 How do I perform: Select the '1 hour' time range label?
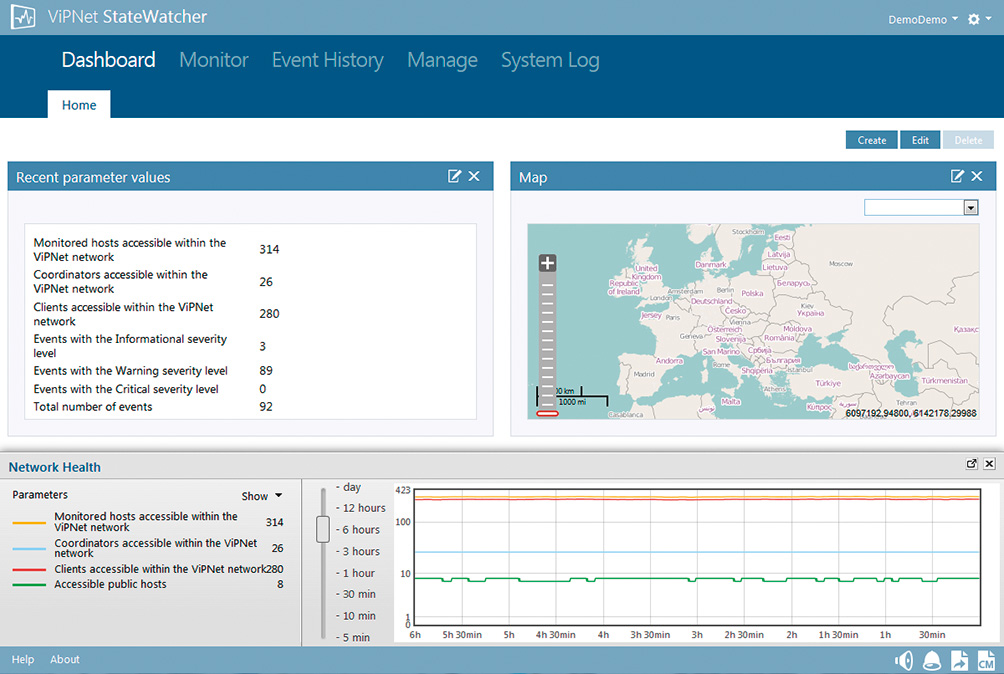click(x=358, y=574)
